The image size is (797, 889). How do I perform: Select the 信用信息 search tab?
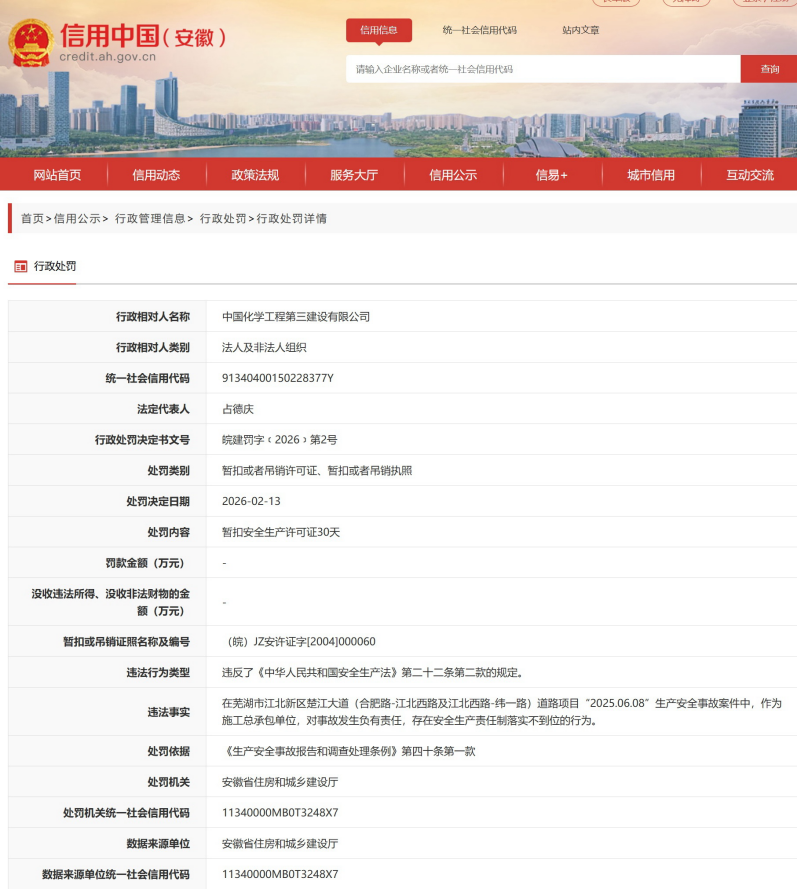[378, 30]
